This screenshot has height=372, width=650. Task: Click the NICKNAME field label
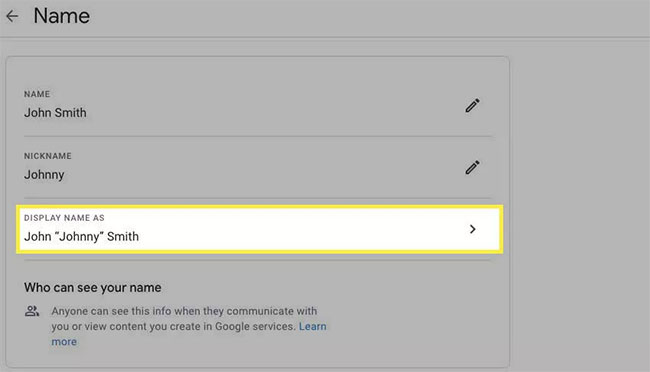(x=48, y=156)
